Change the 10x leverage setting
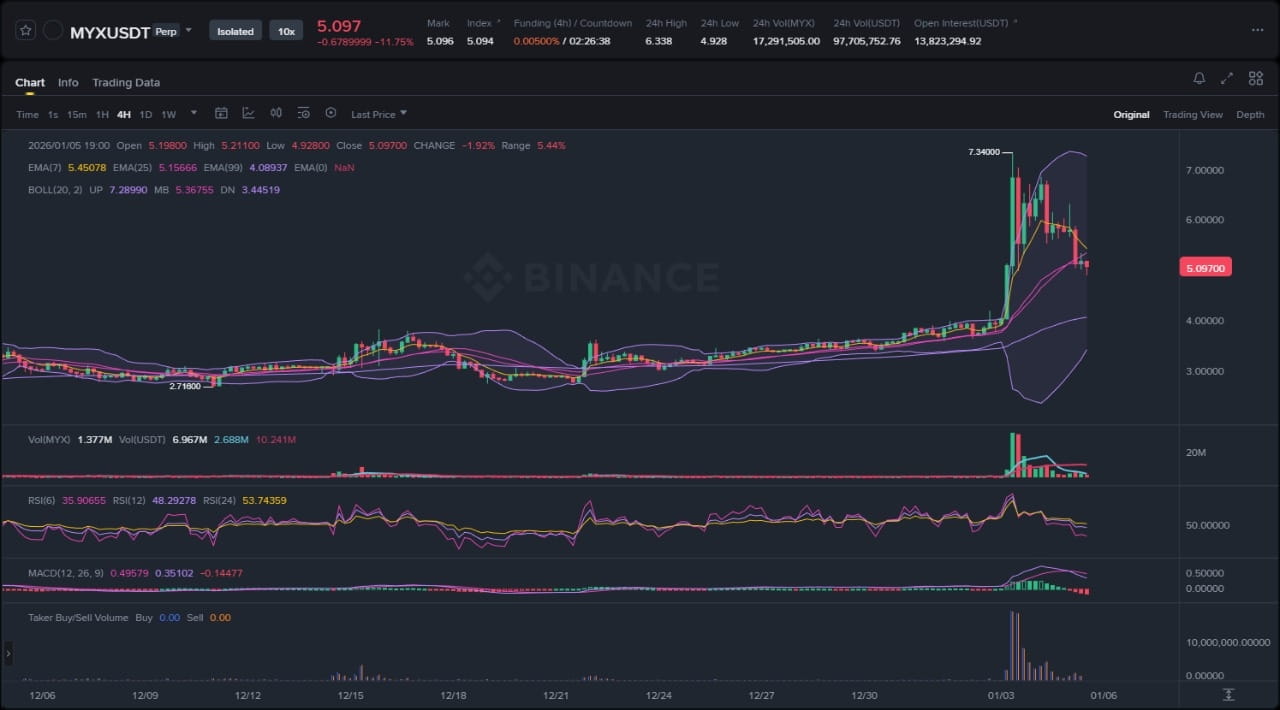1280x710 pixels. 286,31
